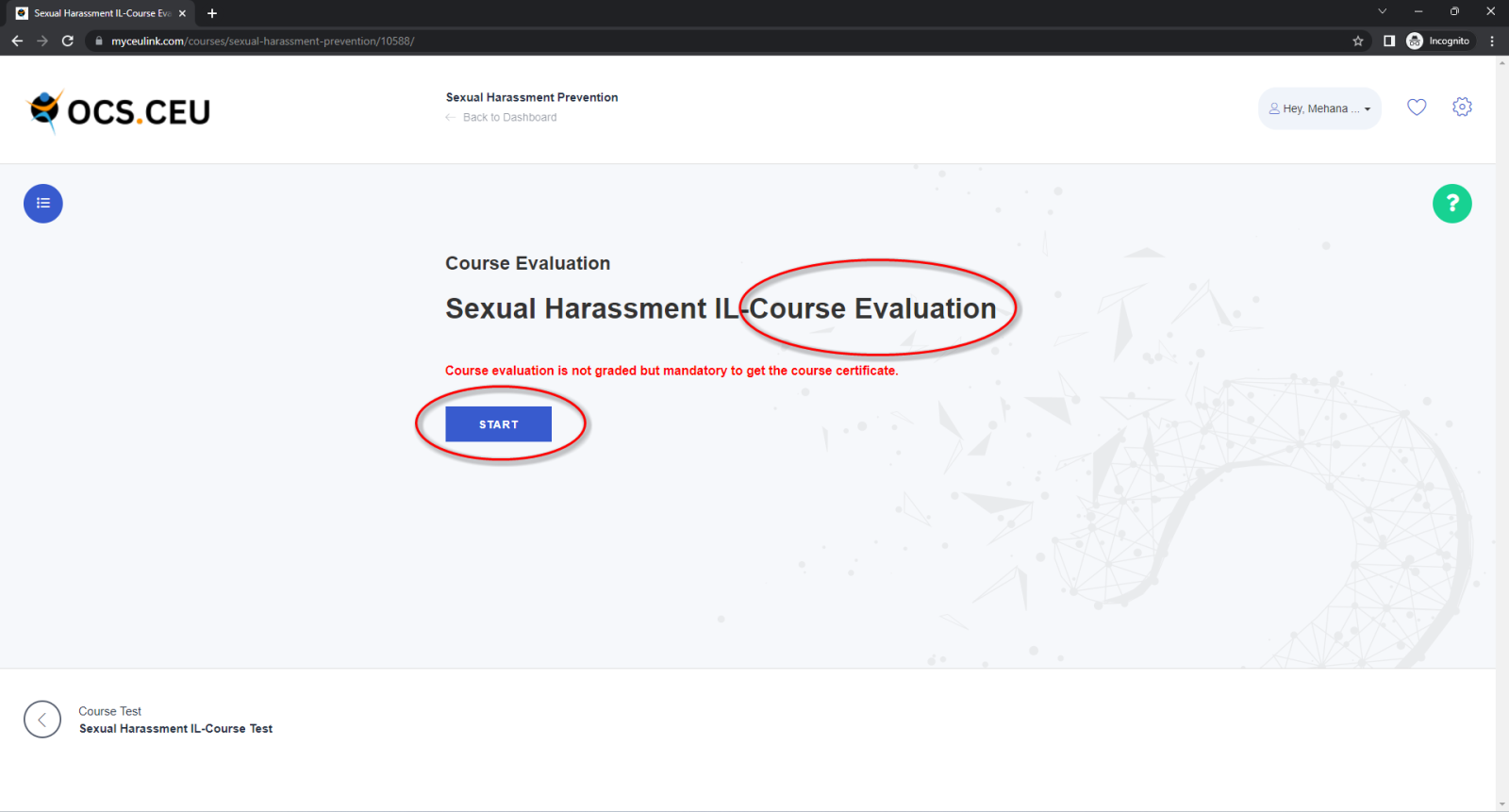The height and width of the screenshot is (812, 1509).
Task: Expand the tab search chevron
Action: (1382, 12)
